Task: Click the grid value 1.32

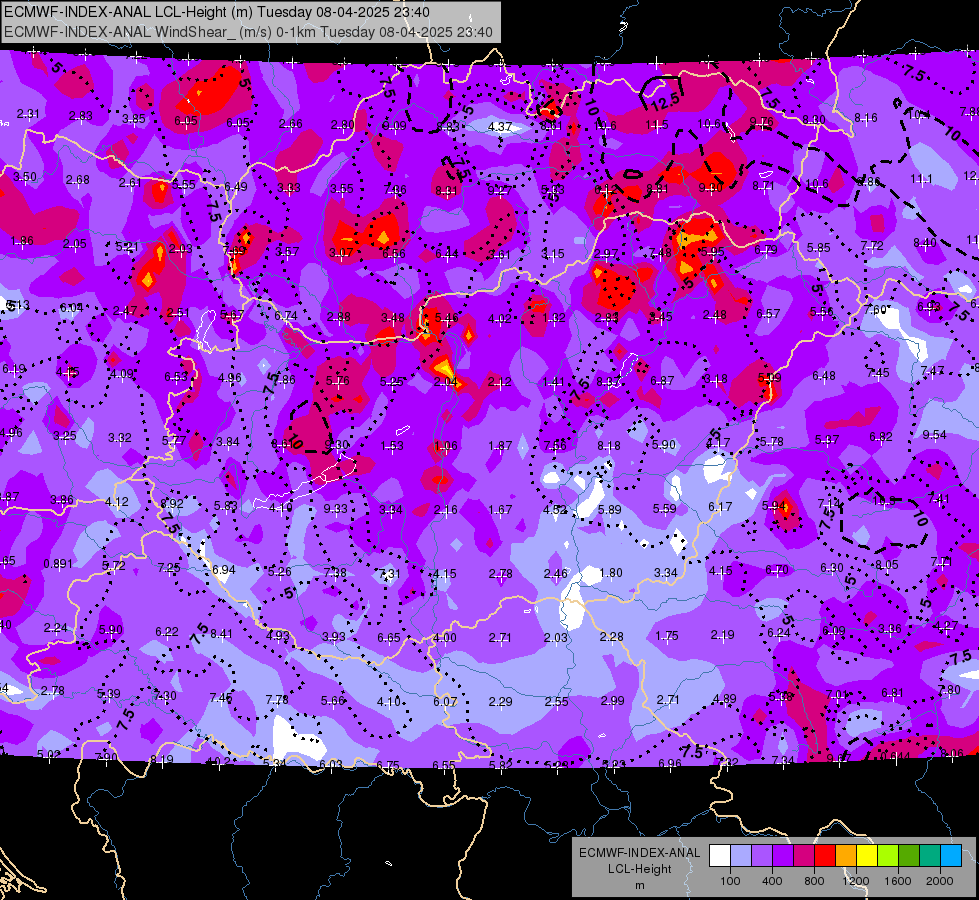Action: pos(553,318)
